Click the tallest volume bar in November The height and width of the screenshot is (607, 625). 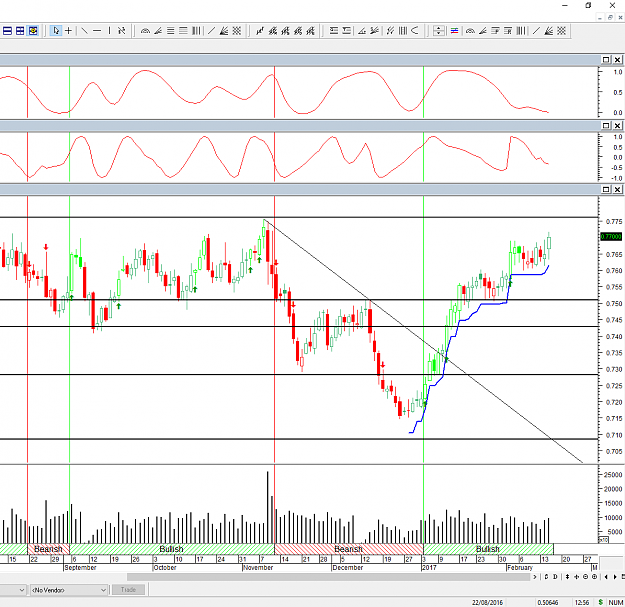[x=267, y=507]
